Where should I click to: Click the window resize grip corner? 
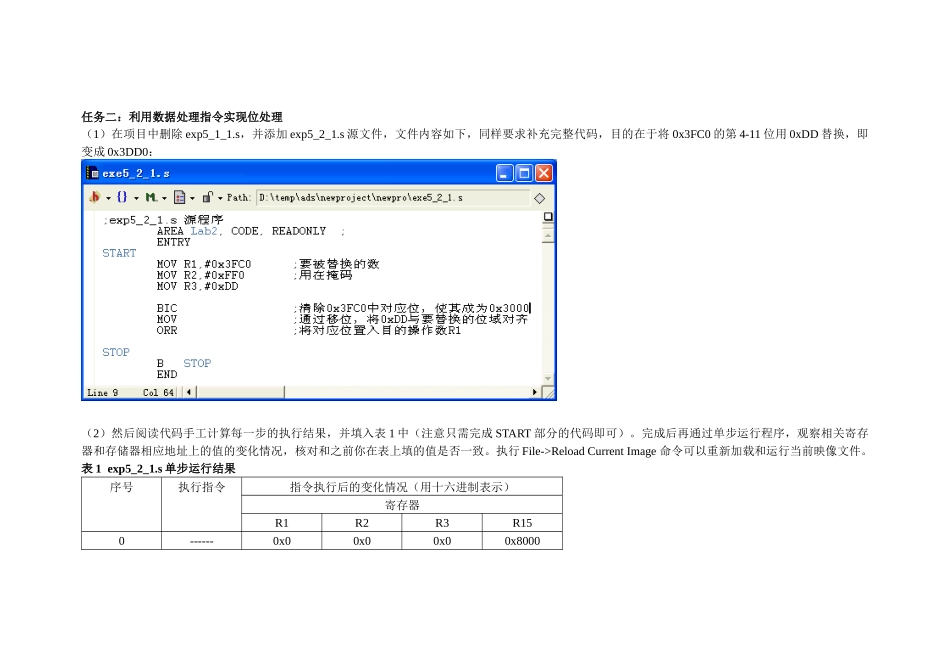click(x=549, y=393)
